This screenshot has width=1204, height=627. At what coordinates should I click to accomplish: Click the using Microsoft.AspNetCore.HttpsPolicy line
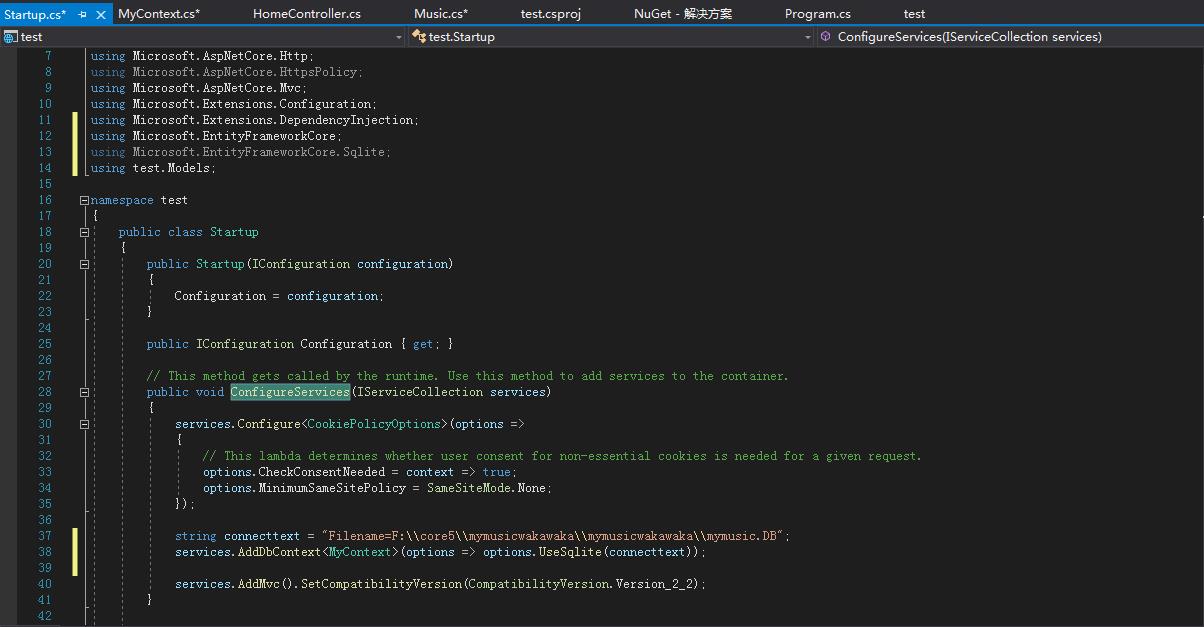pyautogui.click(x=226, y=72)
